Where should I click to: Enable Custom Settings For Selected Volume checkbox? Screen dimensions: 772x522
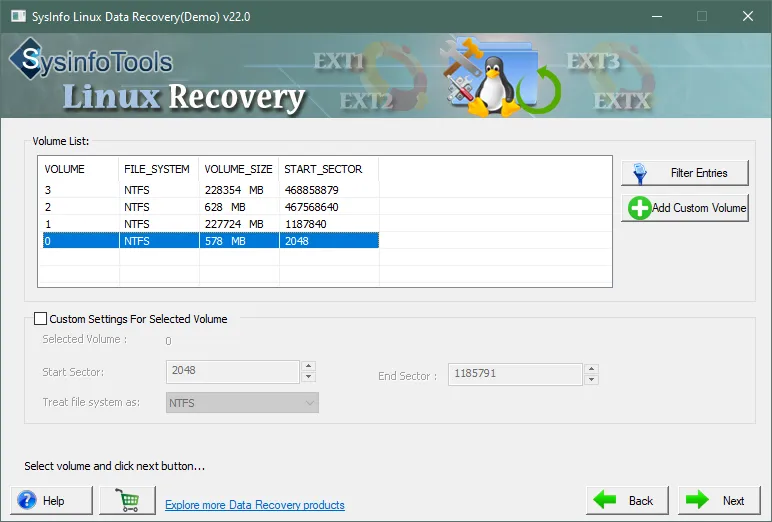tap(40, 319)
